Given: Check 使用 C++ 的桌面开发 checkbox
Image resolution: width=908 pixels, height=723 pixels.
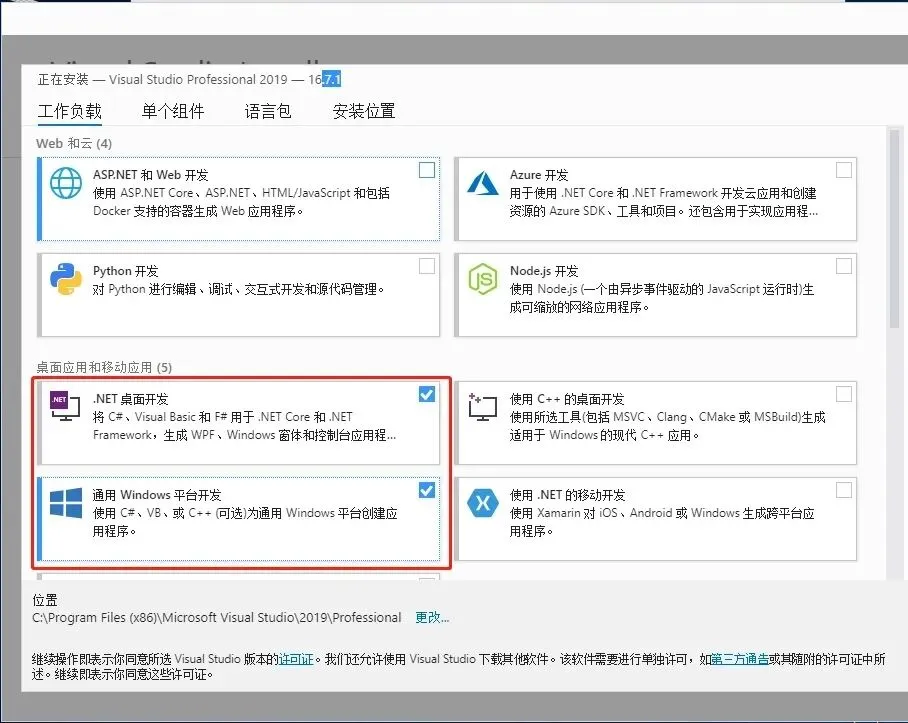Looking at the screenshot, I should point(844,394).
